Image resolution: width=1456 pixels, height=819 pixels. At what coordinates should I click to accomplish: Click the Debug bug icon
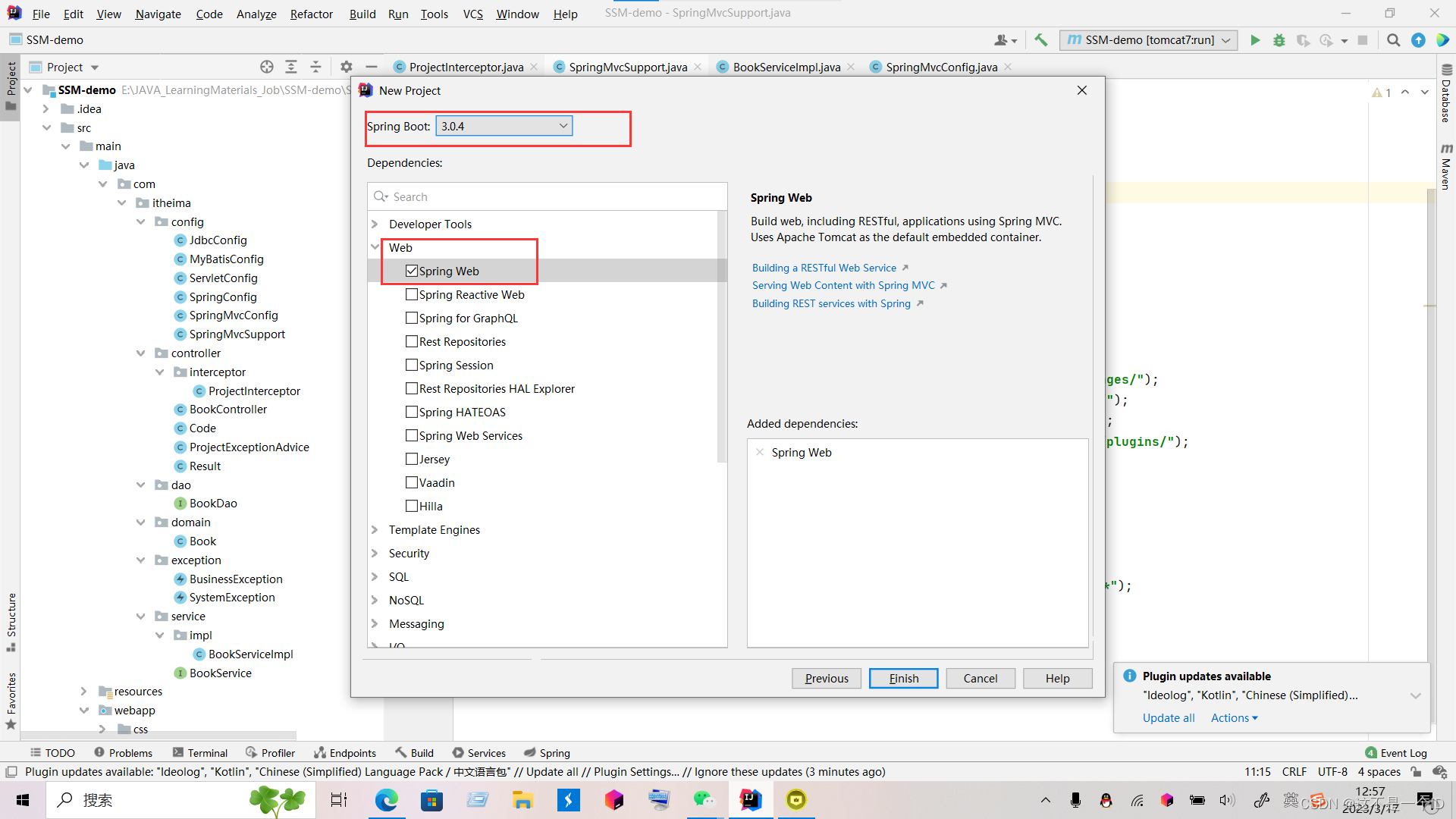coord(1279,40)
